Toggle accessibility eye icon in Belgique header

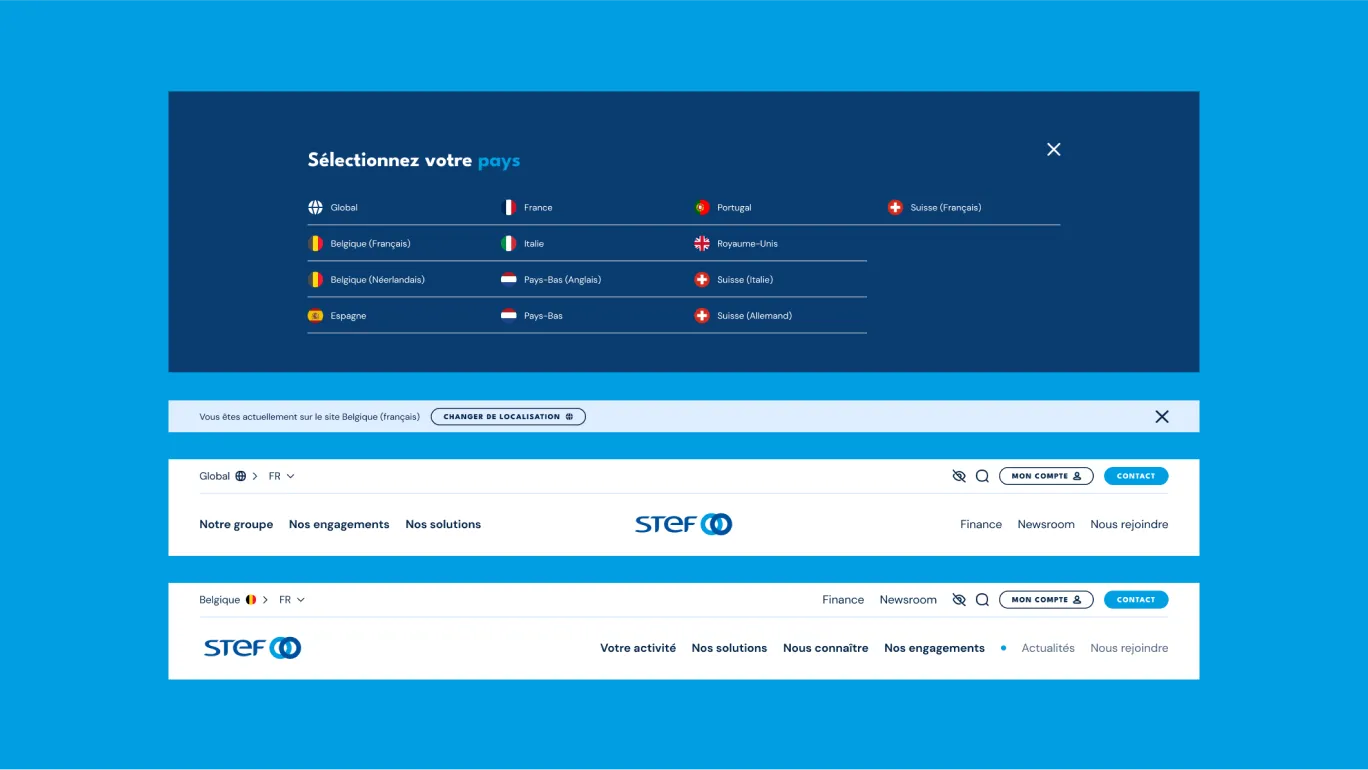959,600
